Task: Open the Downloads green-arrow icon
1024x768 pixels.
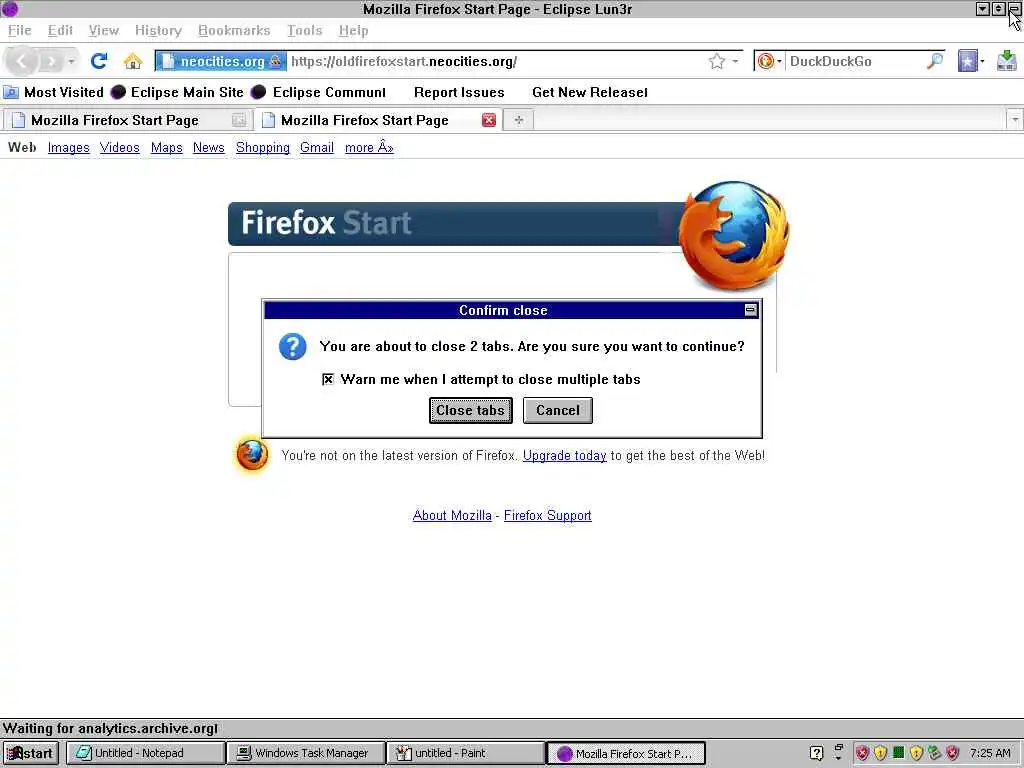Action: pos(1006,61)
